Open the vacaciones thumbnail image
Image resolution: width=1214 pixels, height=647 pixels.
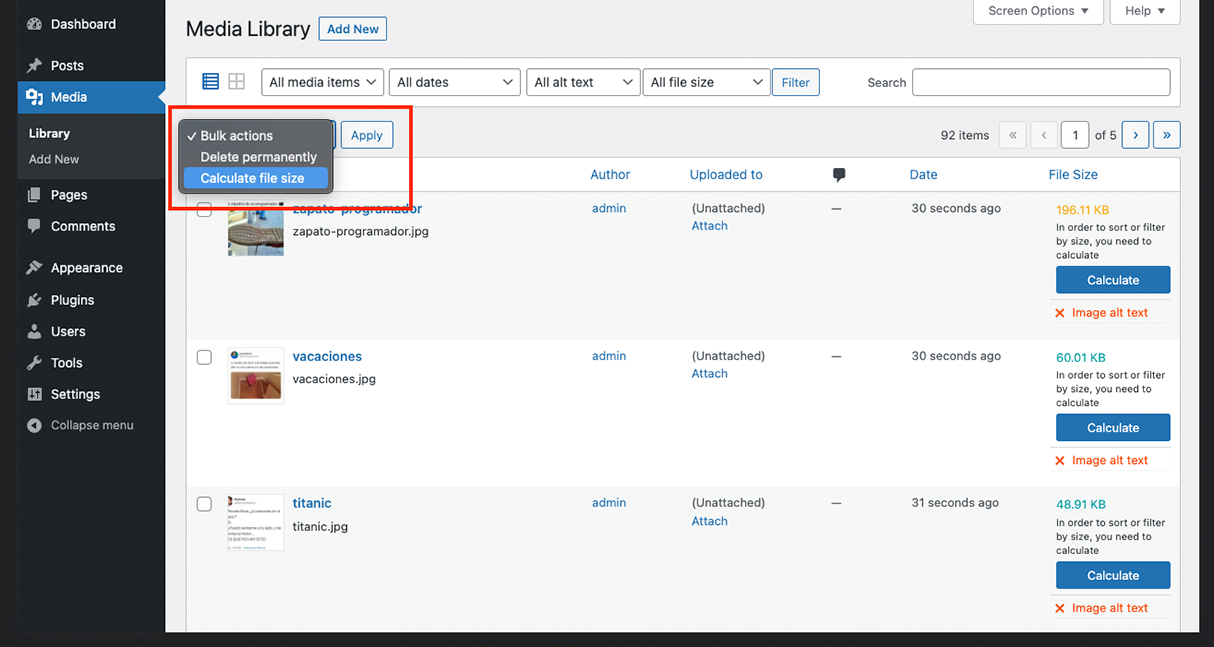[x=256, y=376]
